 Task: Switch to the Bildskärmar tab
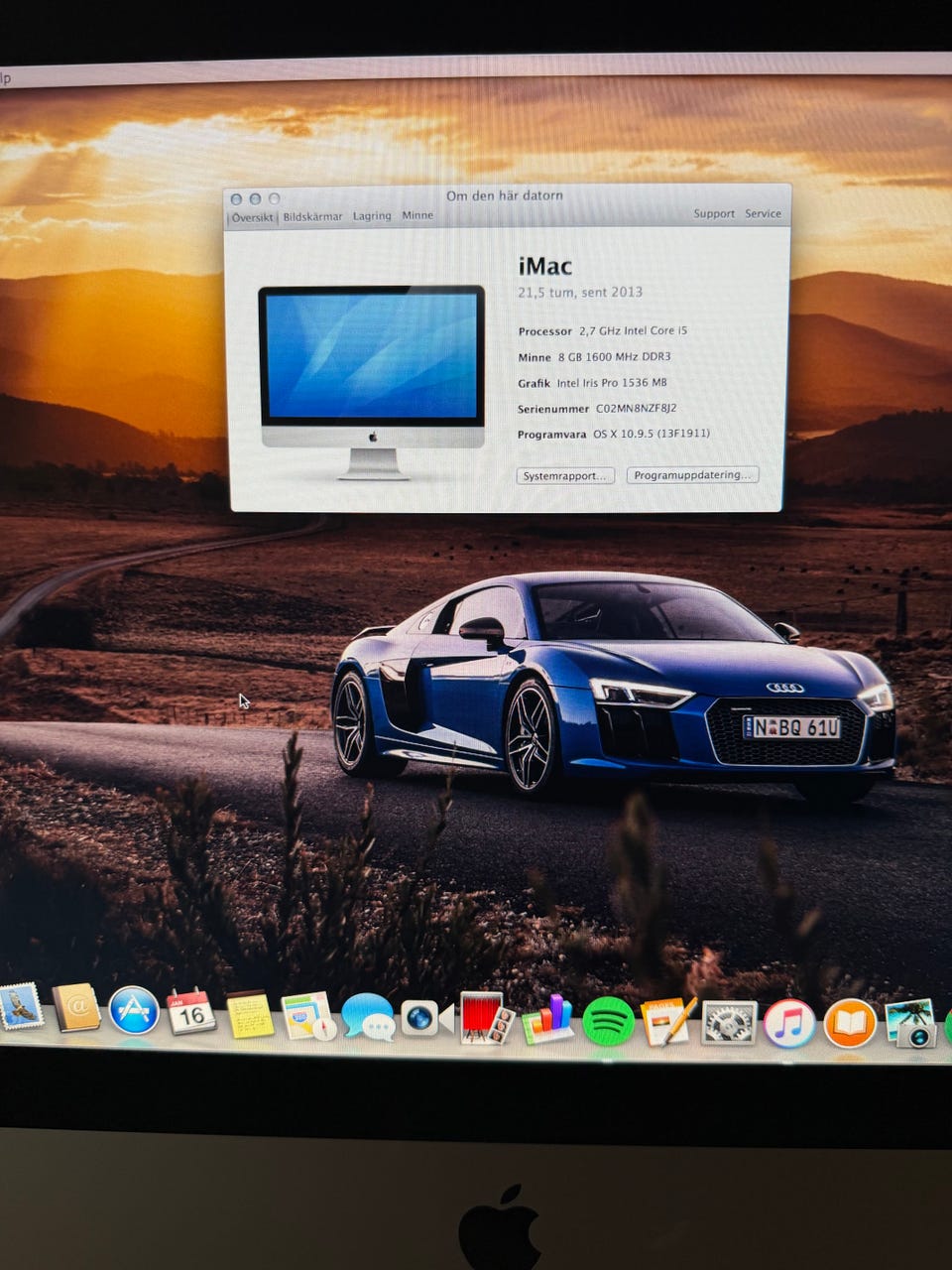[312, 216]
